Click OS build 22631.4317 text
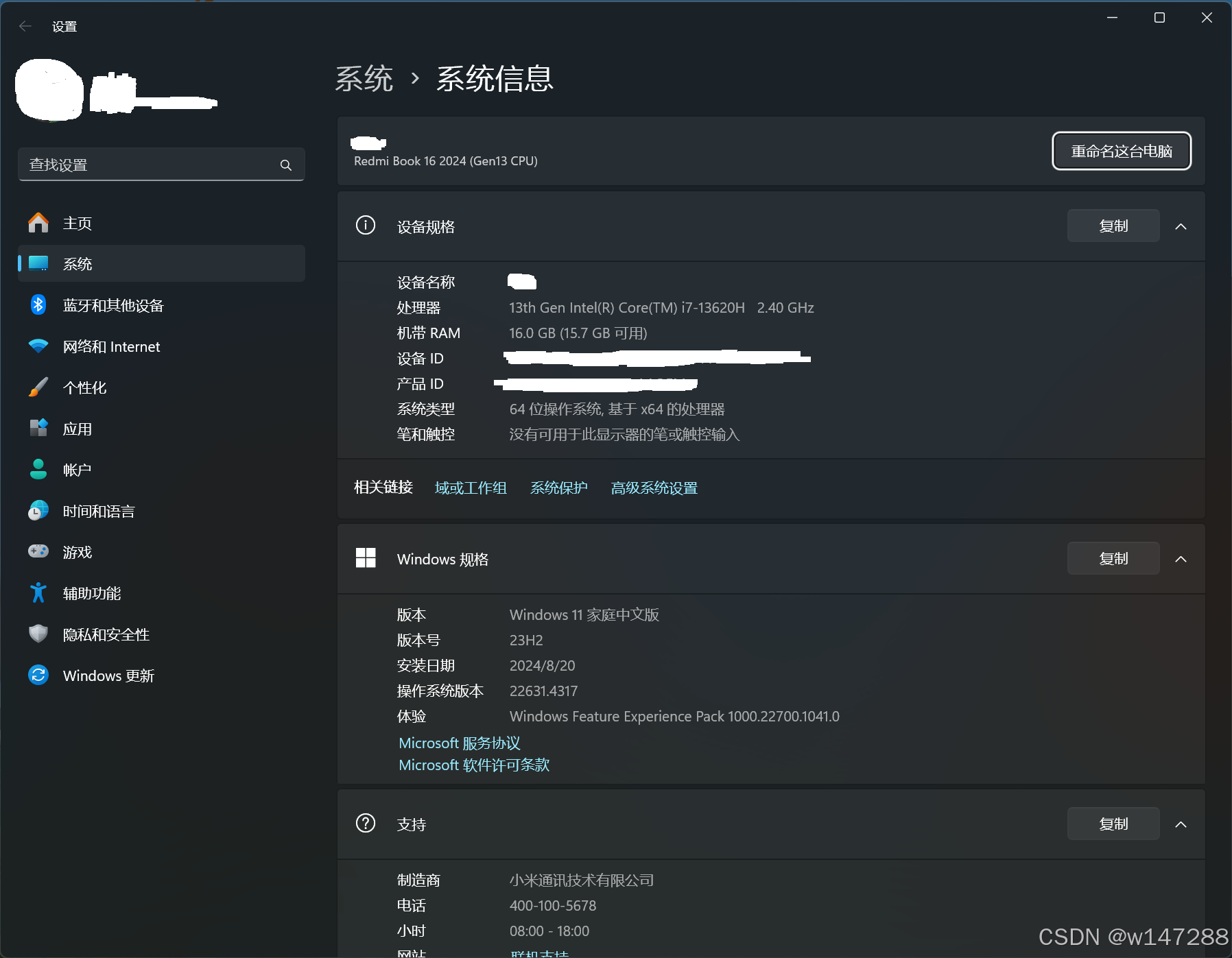This screenshot has width=1232, height=958. [543, 691]
